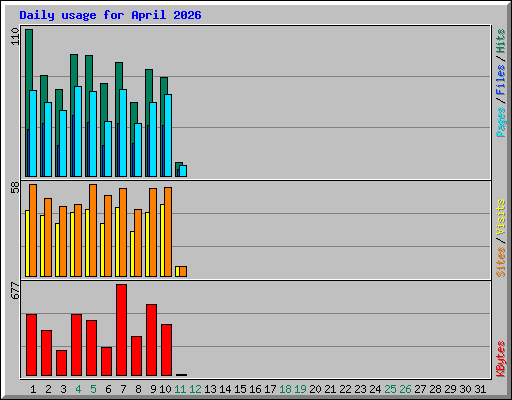Click the day 7 red KBytes bar

click(x=121, y=330)
